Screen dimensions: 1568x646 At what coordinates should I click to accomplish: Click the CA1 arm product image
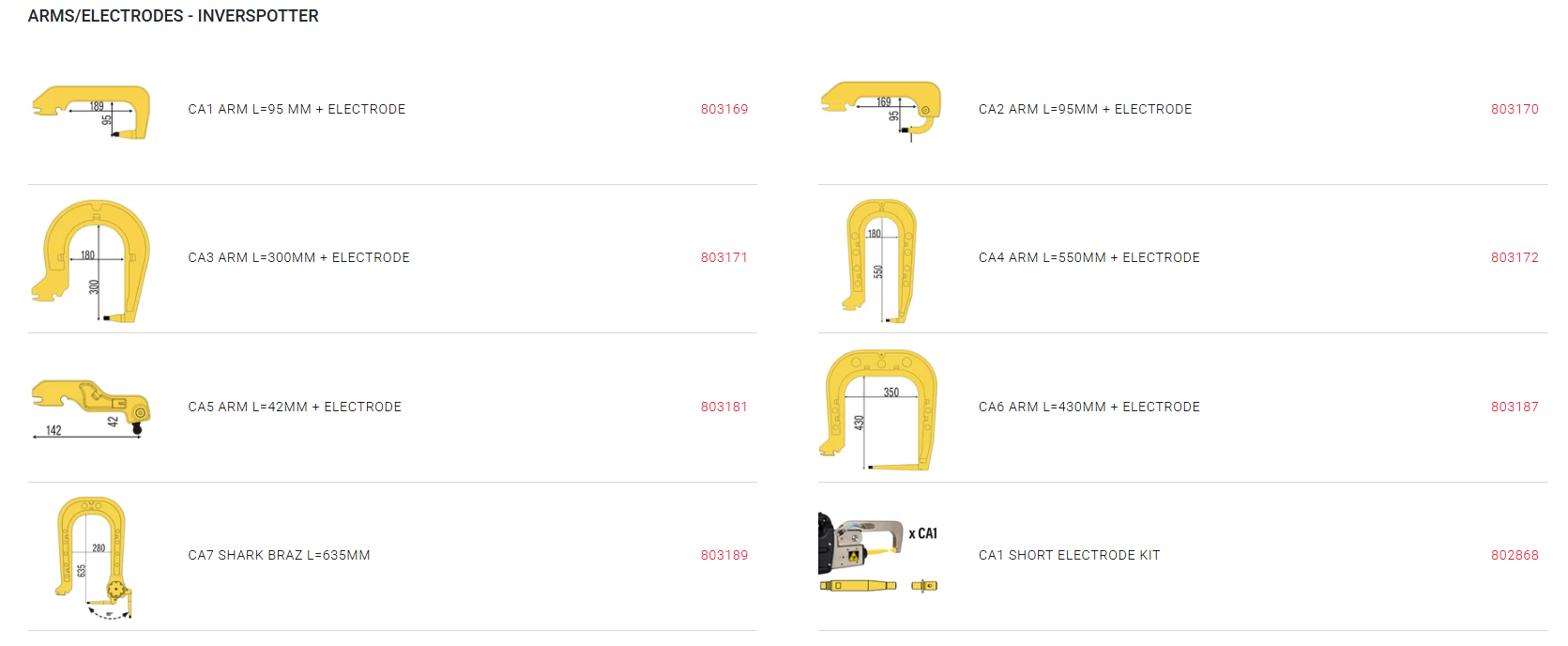[91, 112]
